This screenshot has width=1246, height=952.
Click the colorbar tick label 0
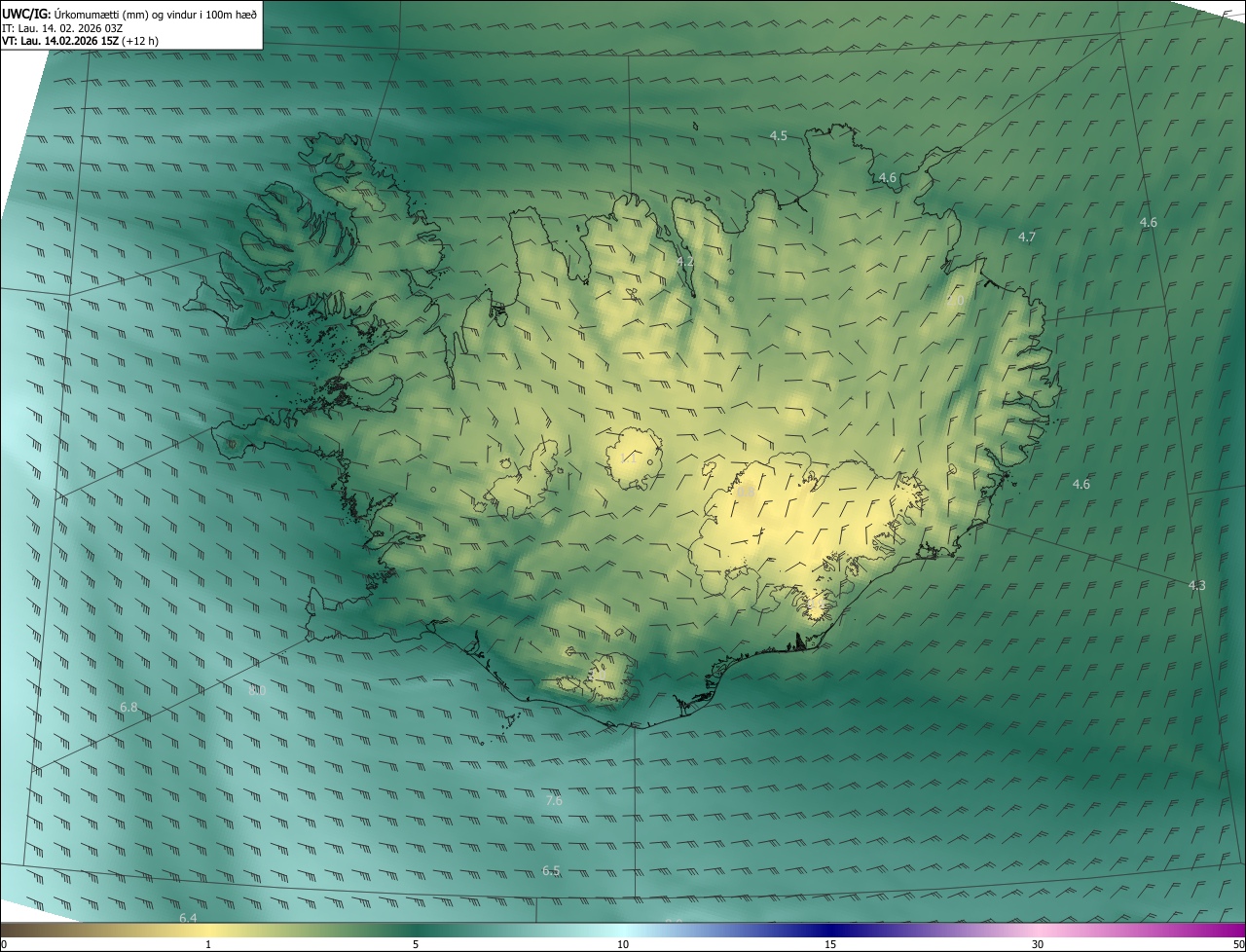[x=3, y=944]
